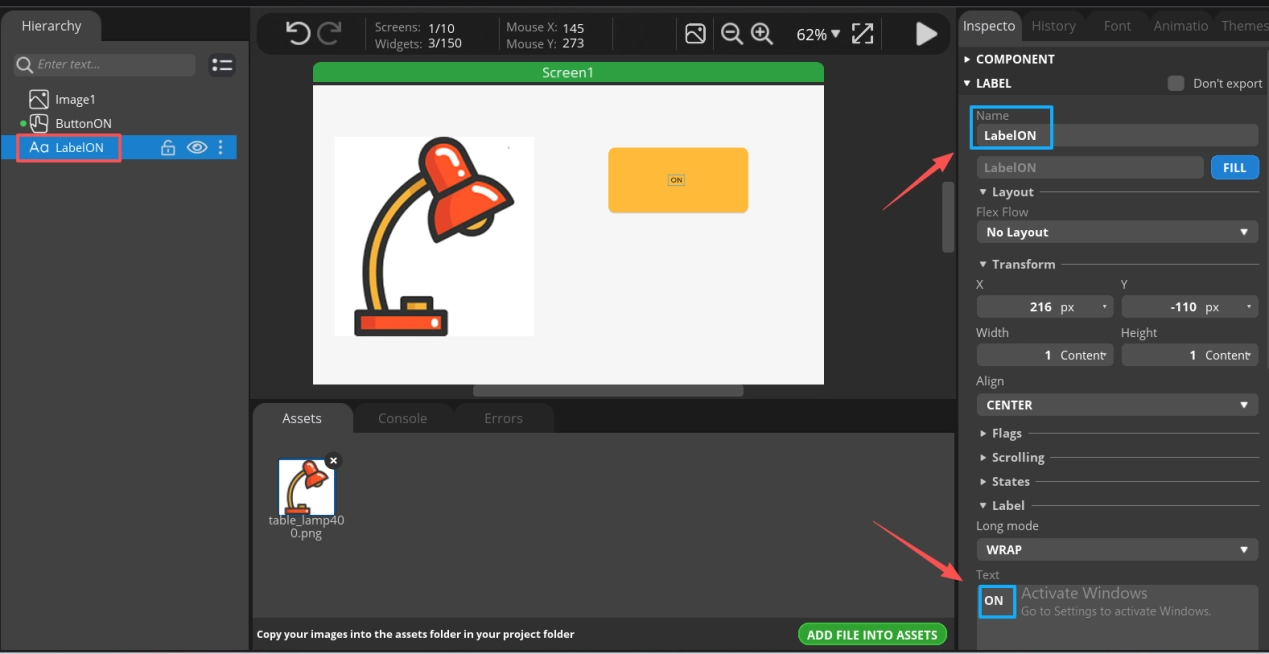
Task: Click the background image icon in toolbar
Action: [x=695, y=34]
